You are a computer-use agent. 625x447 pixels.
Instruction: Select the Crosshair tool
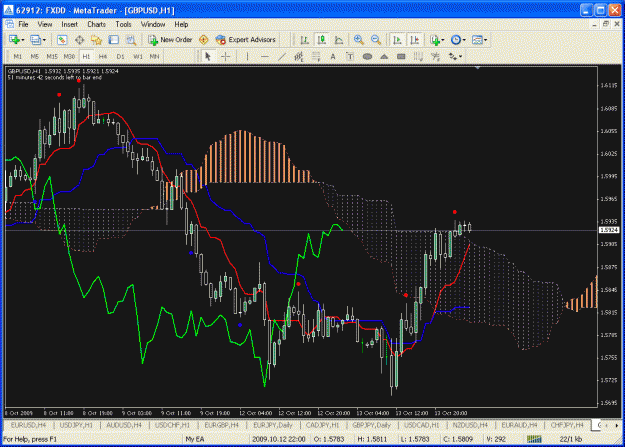coord(226,57)
